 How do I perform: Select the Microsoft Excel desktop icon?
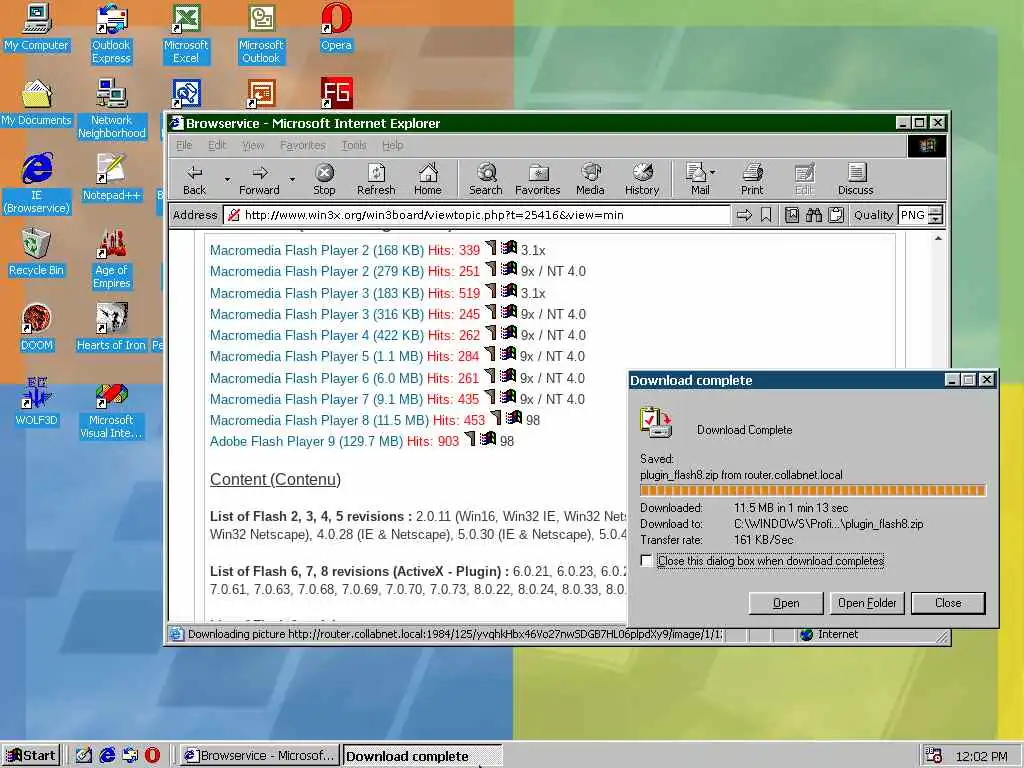coord(186,34)
